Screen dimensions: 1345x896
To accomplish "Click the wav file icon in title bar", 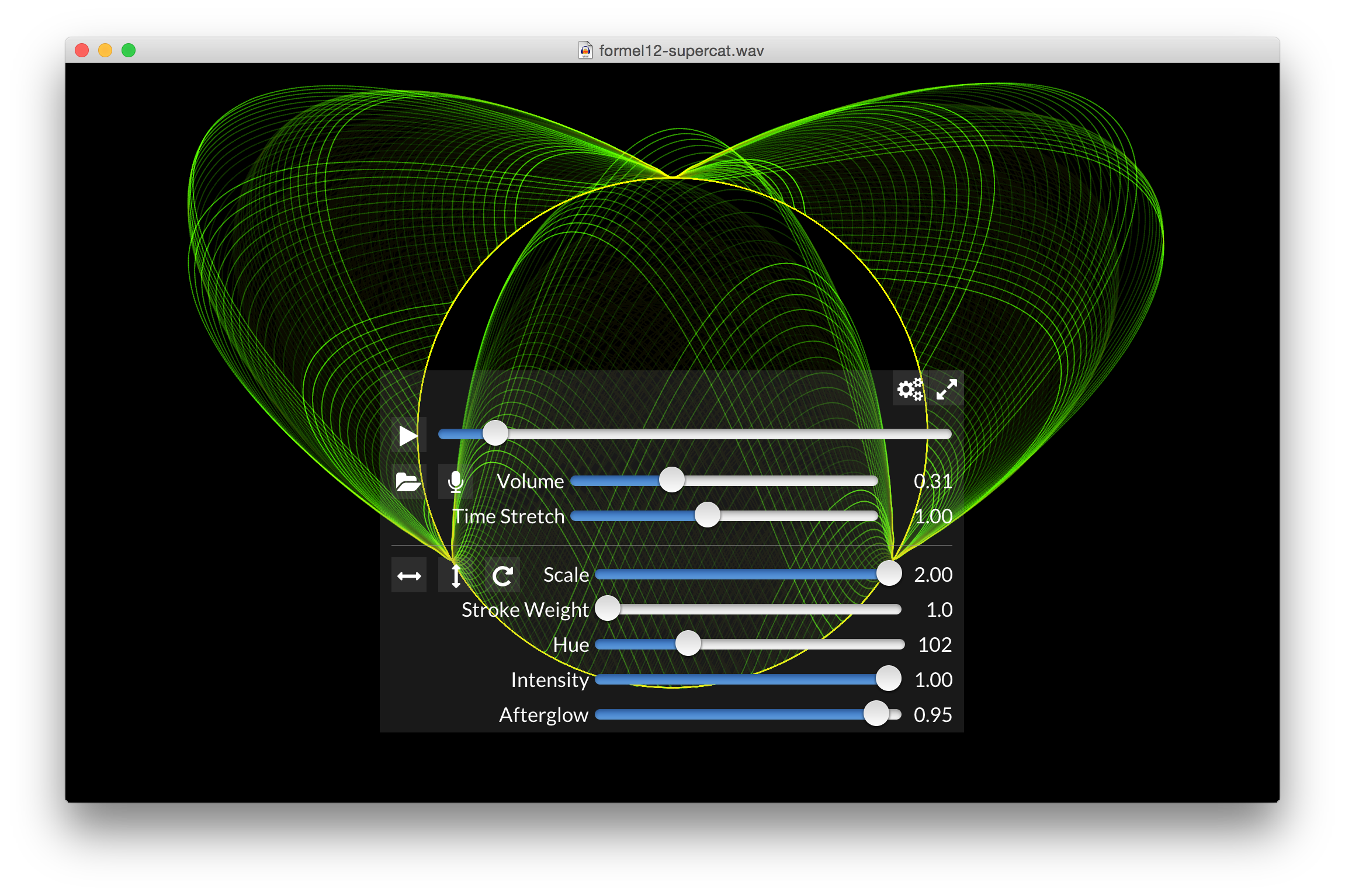I will pyautogui.click(x=585, y=50).
